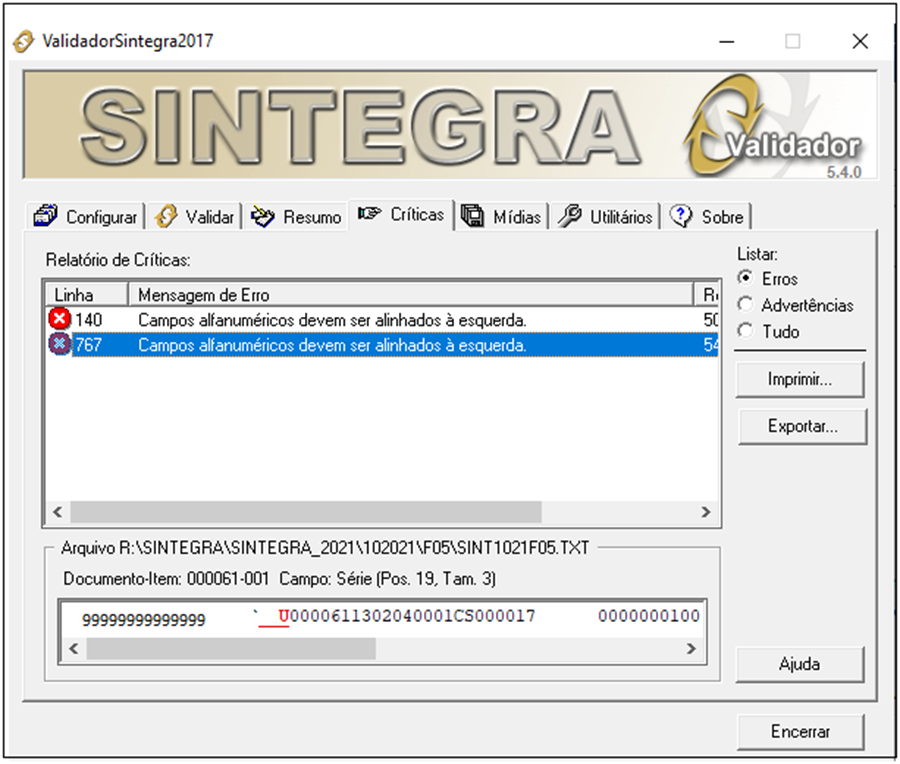
Task: Choose the Advertências list option
Action: 745,304
